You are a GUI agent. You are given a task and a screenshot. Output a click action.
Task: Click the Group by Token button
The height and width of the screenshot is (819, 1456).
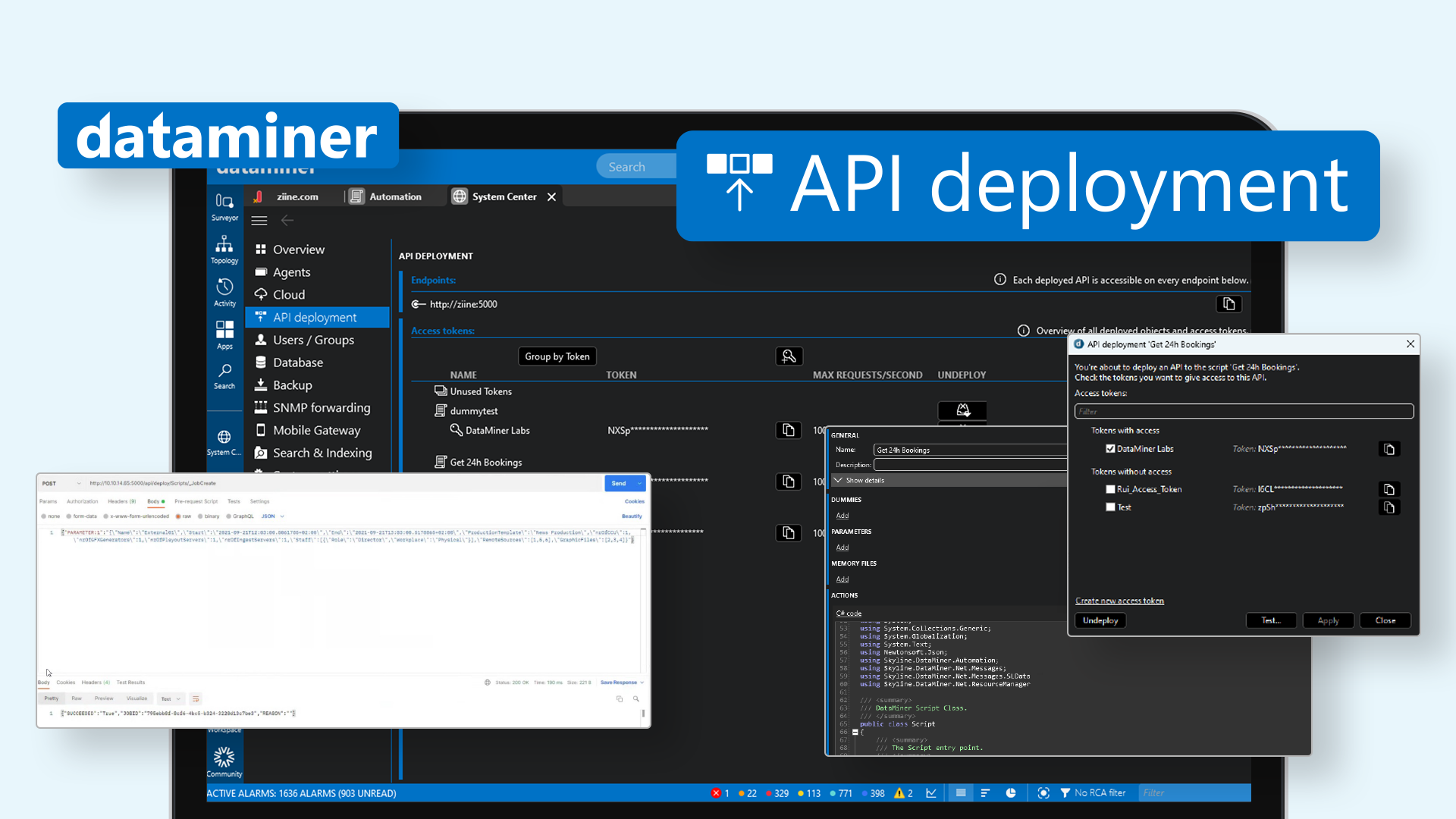[x=557, y=356]
